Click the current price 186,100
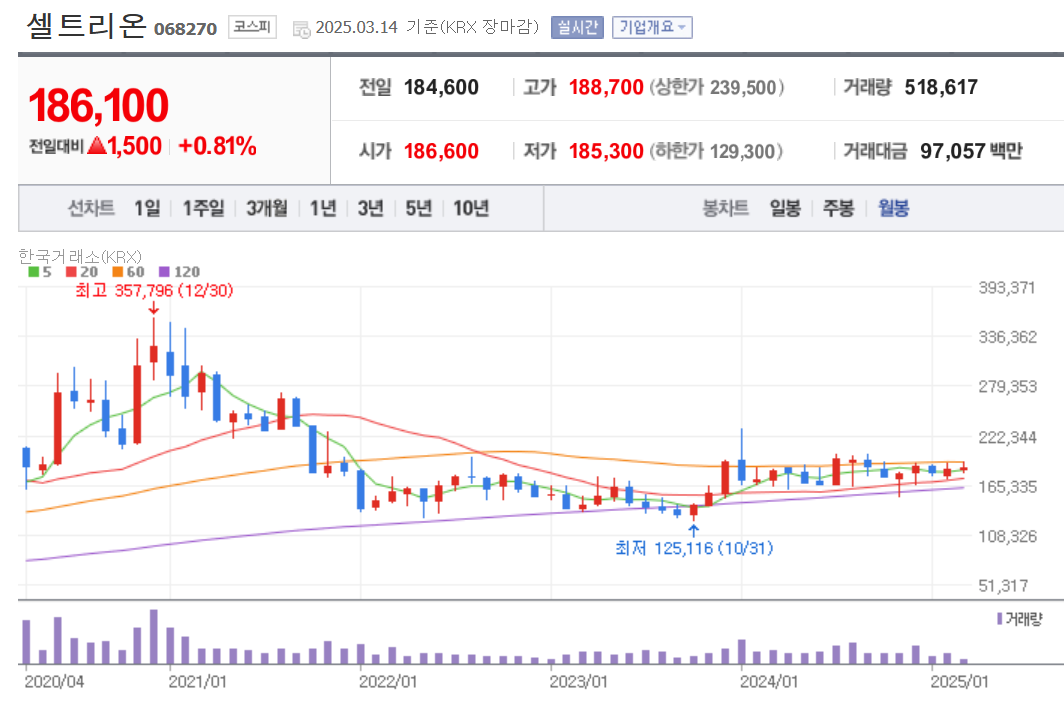 pyautogui.click(x=98, y=105)
